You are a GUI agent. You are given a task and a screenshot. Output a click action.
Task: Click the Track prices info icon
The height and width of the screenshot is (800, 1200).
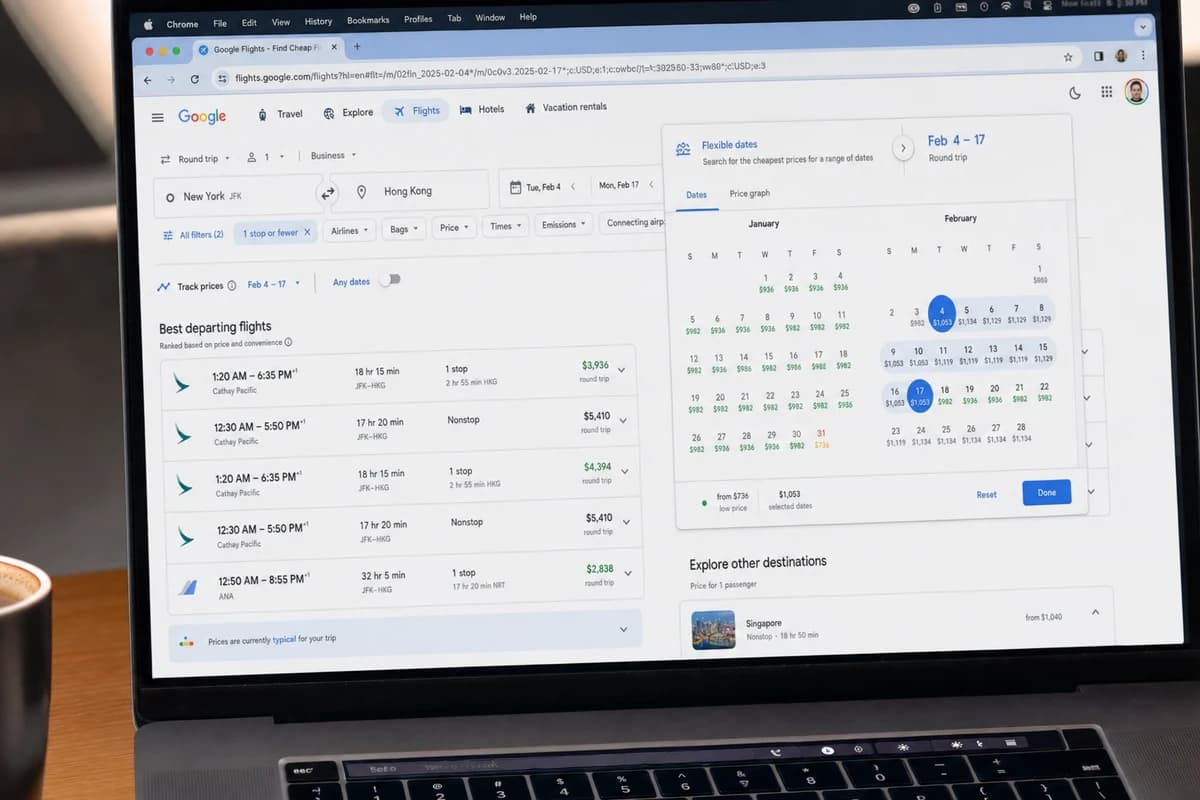point(232,286)
